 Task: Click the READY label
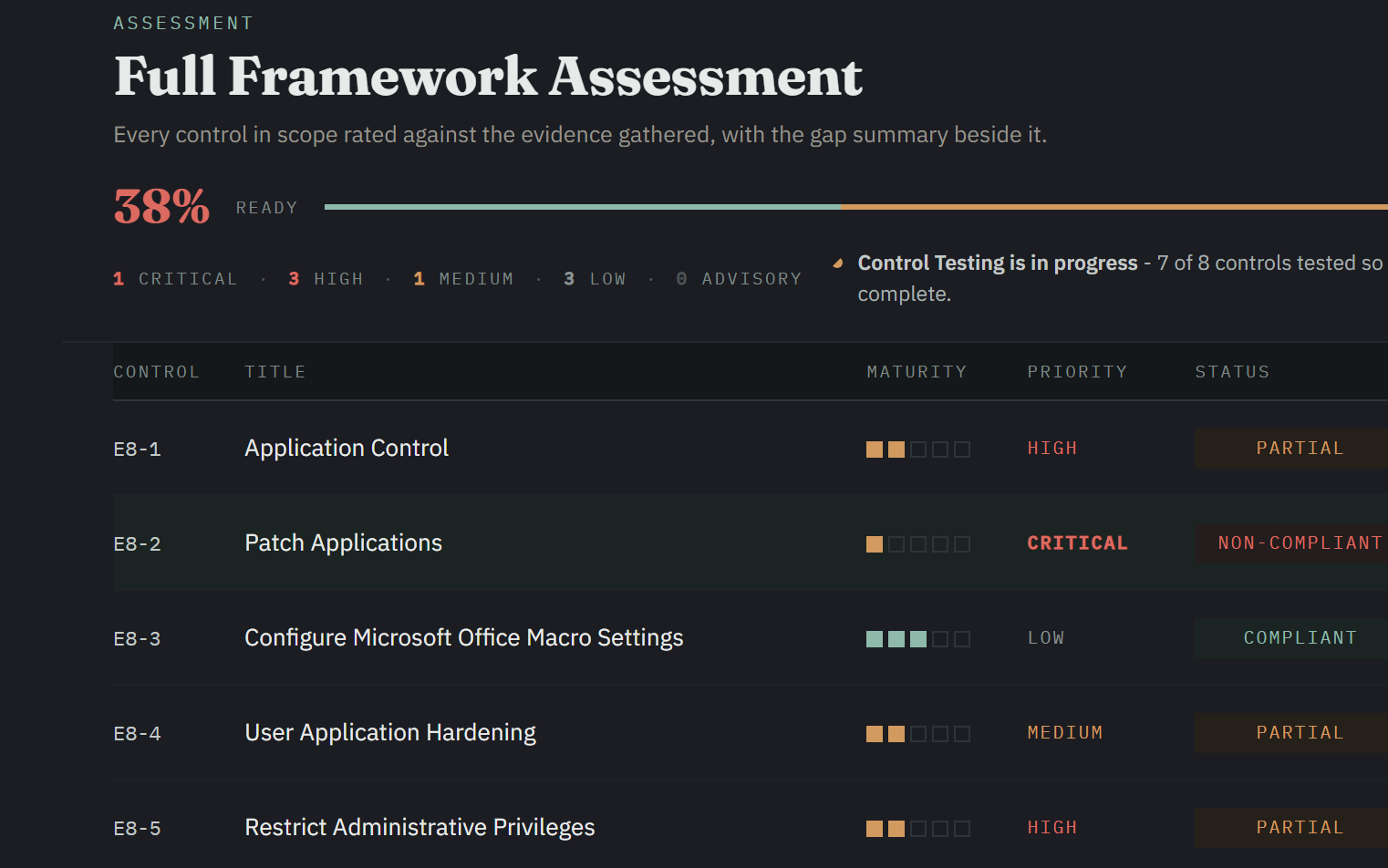[x=266, y=208]
